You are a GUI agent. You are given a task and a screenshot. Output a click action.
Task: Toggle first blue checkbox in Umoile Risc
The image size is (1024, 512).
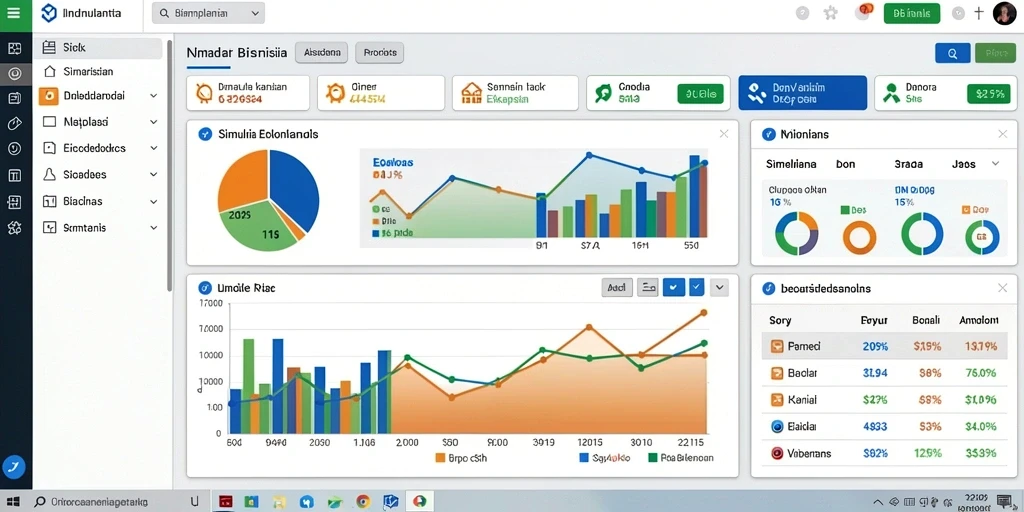(x=673, y=287)
